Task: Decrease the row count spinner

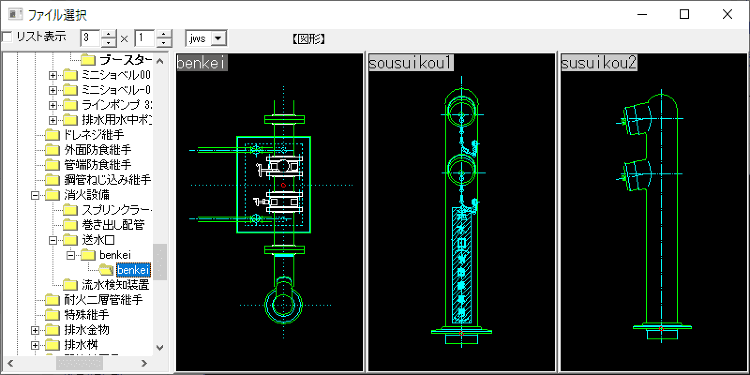Action: pos(164,43)
